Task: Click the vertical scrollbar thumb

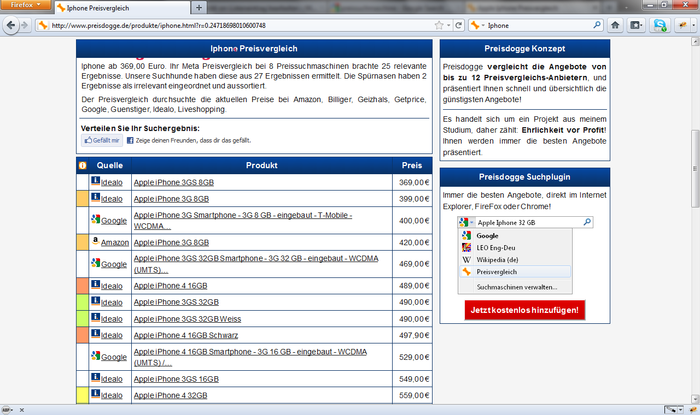Action: click(x=695, y=169)
